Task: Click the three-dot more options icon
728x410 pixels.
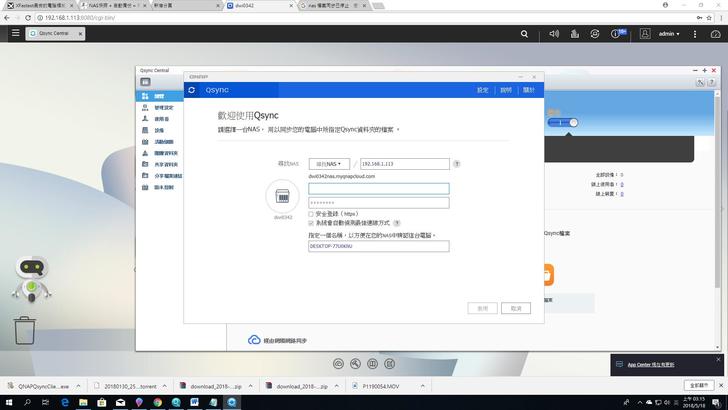Action: [695, 33]
